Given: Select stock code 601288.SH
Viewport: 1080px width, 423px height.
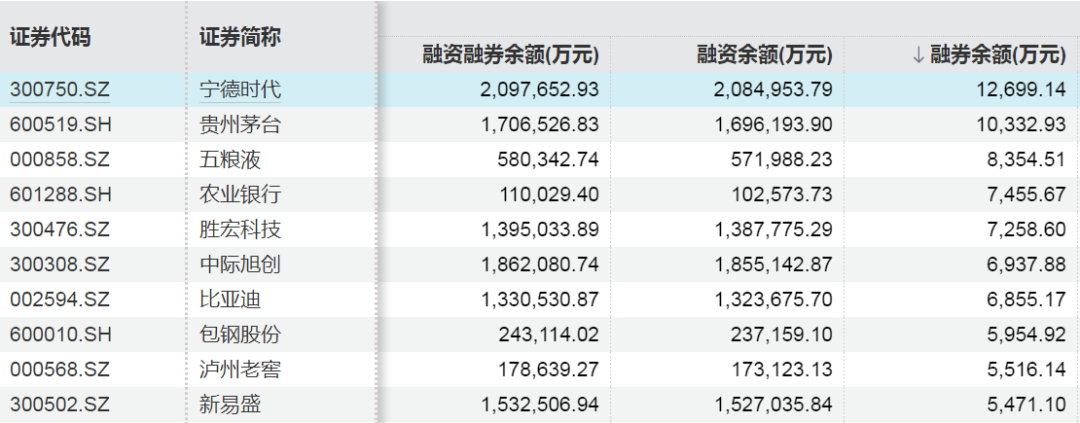Looking at the screenshot, I should pyautogui.click(x=60, y=194).
